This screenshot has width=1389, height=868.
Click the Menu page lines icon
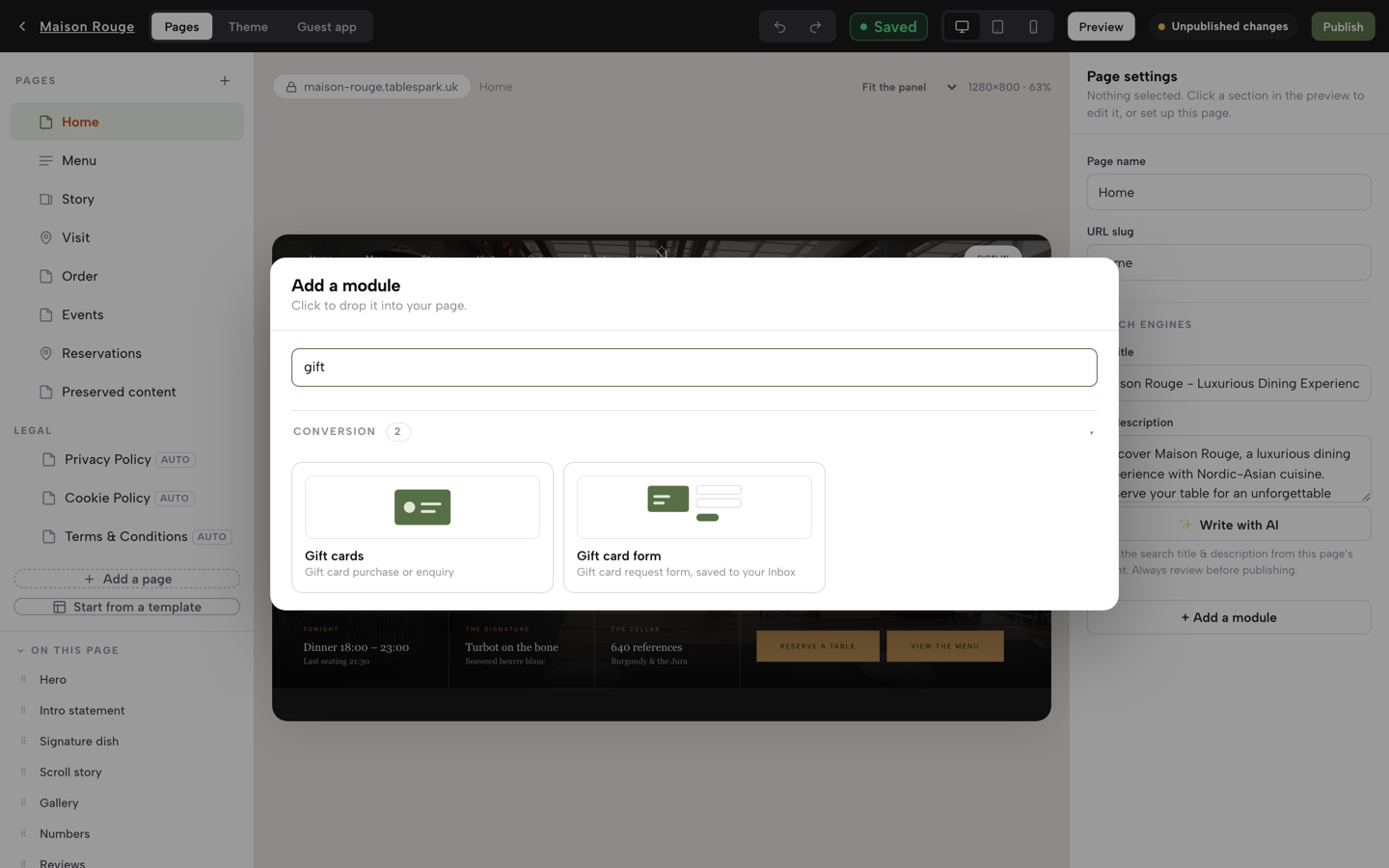(x=45, y=161)
